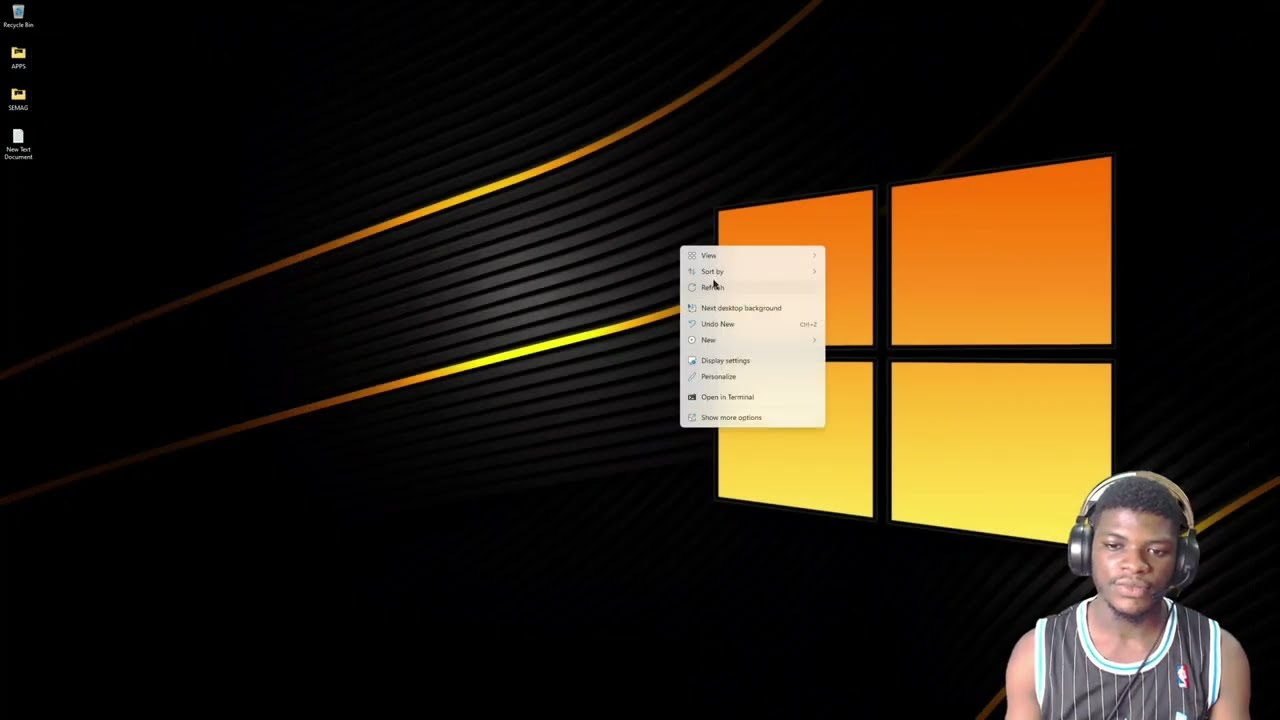
Task: Select Open in Terminal
Action: (x=752, y=397)
